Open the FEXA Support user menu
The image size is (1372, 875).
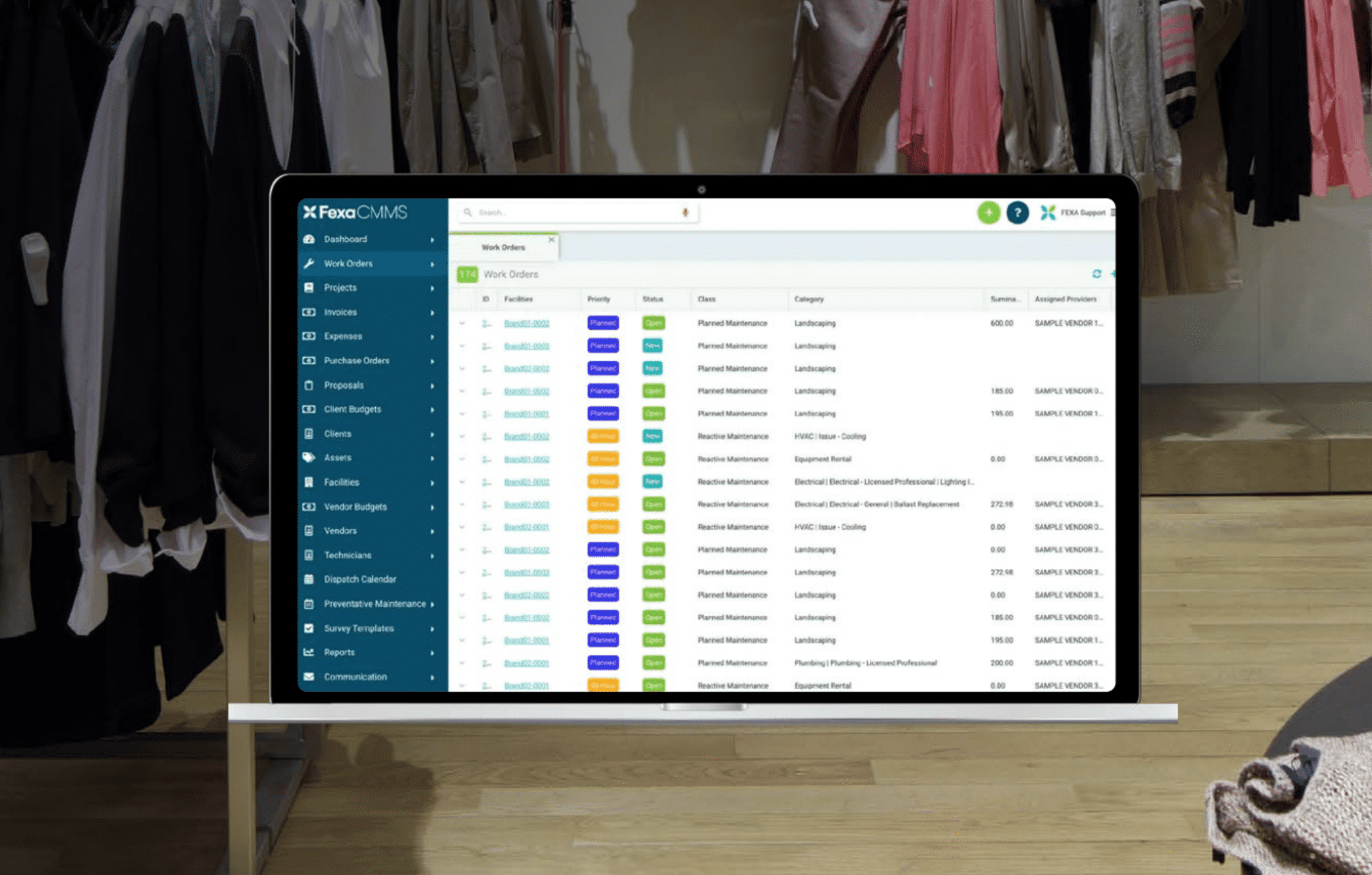pyautogui.click(x=1083, y=213)
